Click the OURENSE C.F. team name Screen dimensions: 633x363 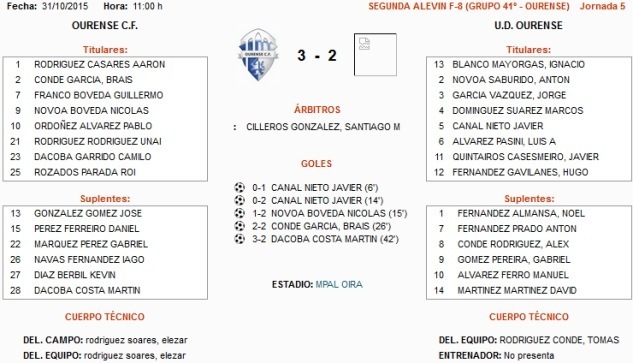(x=105, y=25)
